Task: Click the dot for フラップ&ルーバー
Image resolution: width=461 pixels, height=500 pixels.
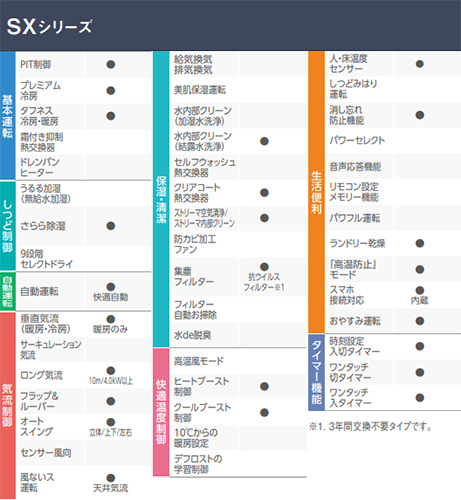Action: pos(111,401)
